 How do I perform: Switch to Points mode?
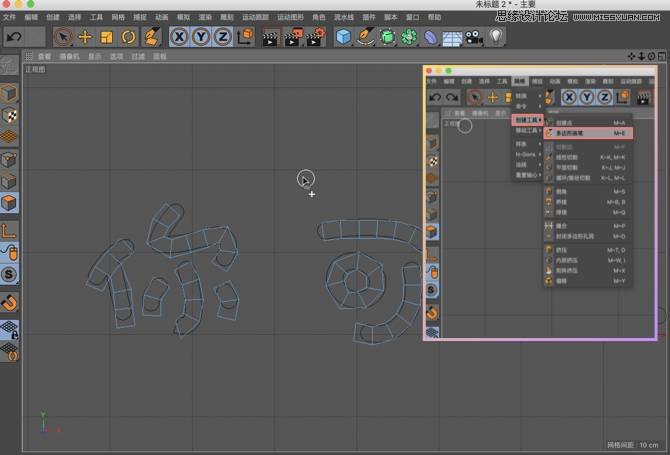coord(9,159)
